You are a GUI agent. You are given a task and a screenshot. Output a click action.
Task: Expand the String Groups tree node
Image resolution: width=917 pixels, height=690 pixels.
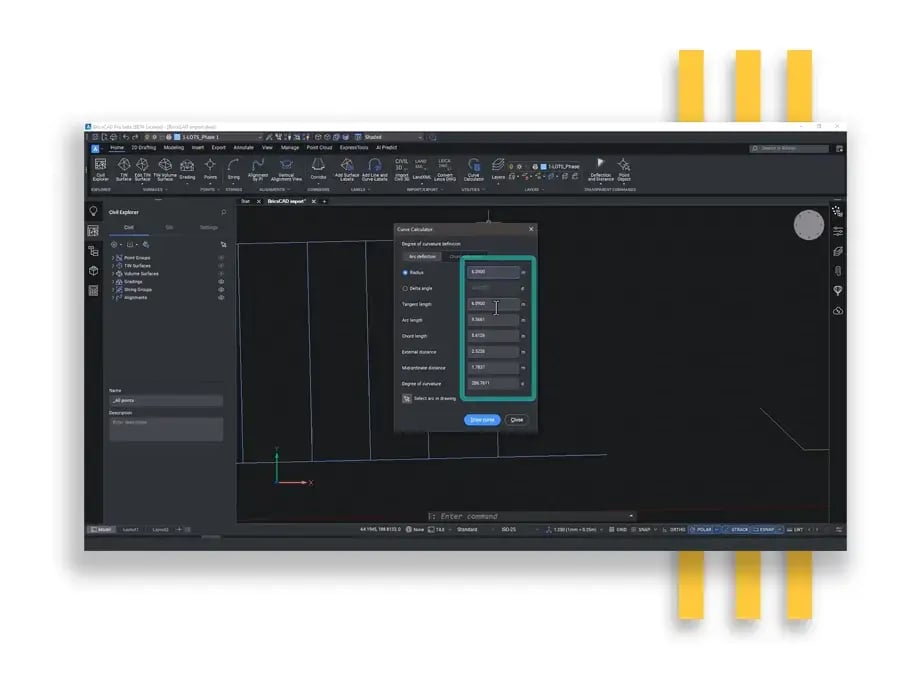coord(113,289)
